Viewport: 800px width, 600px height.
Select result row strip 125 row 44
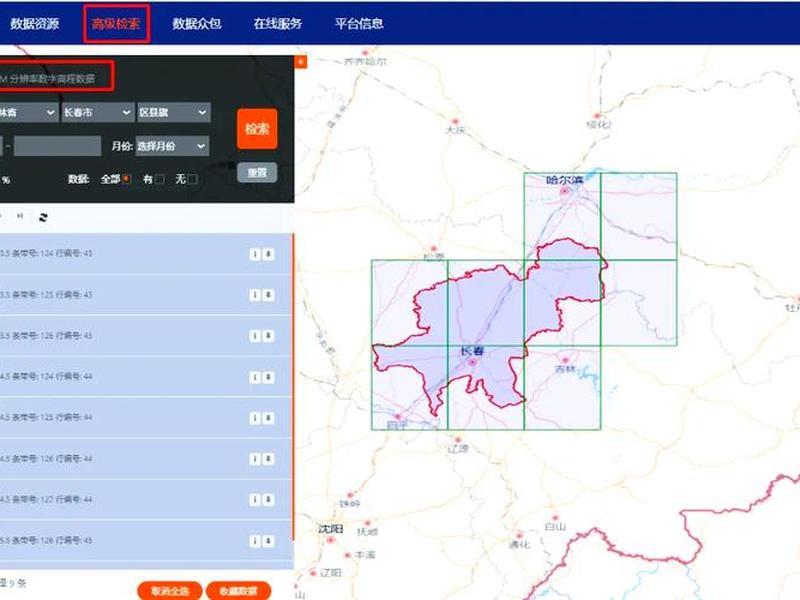pos(146,417)
